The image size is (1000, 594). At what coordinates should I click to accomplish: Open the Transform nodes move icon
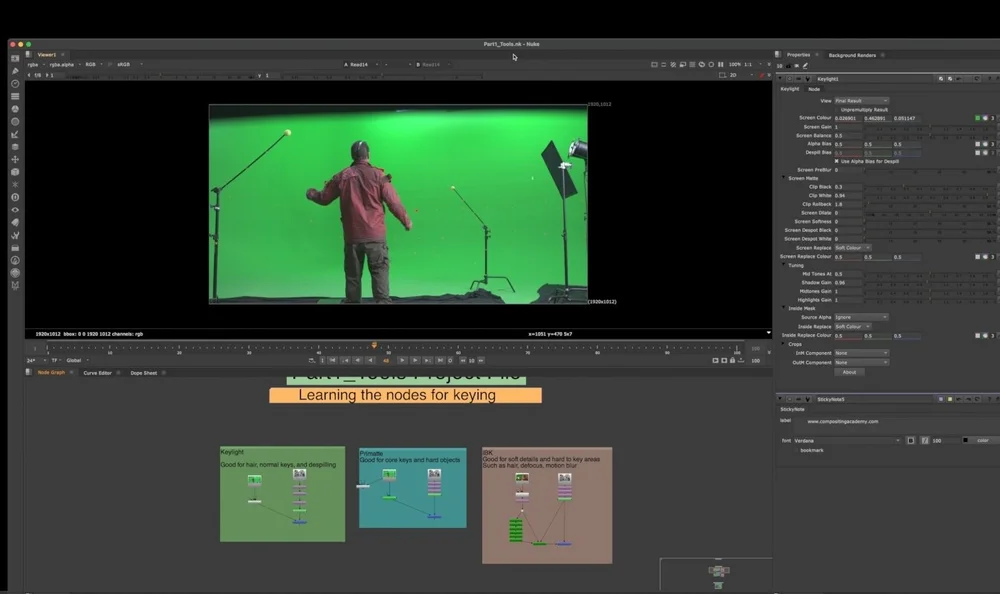pos(15,160)
